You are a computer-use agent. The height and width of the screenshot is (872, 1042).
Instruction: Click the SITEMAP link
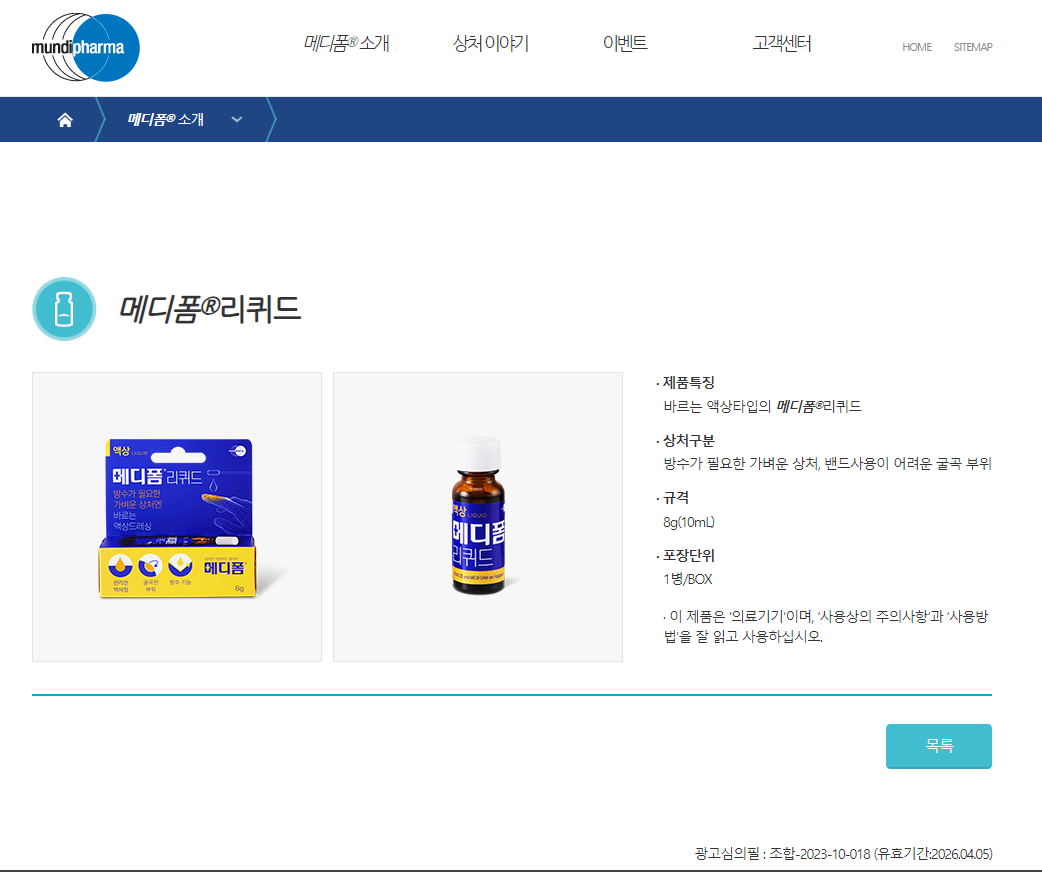tap(973, 47)
